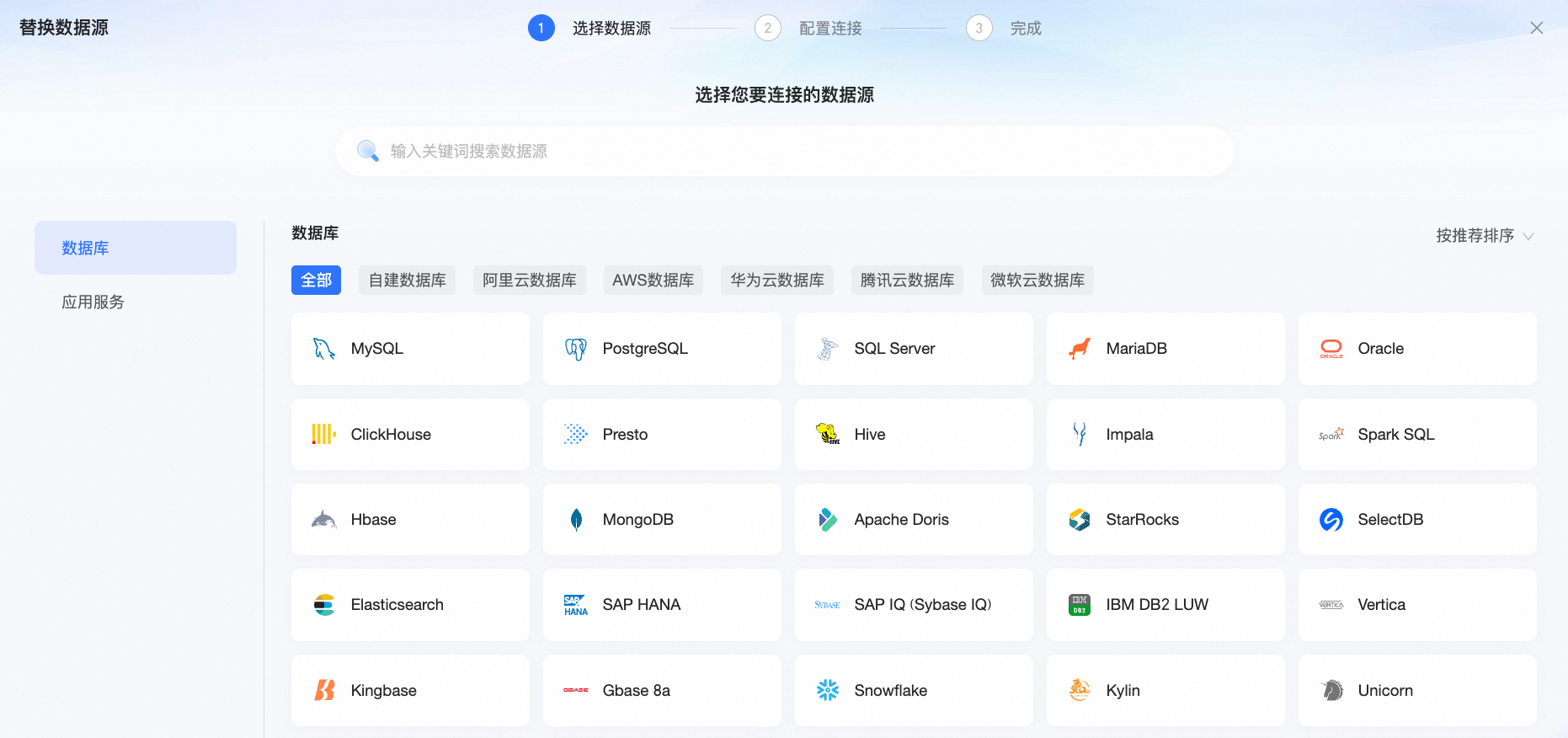Click the StarRocks cube icon
This screenshot has height=738, width=1568.
point(1080,520)
